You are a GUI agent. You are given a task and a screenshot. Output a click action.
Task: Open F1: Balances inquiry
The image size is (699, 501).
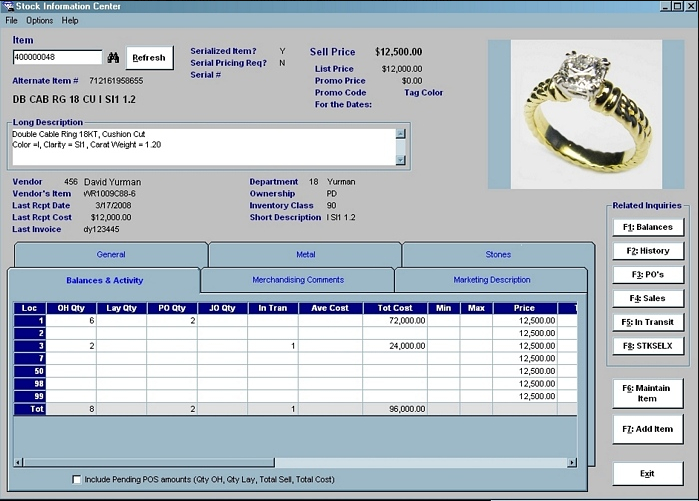click(647, 227)
